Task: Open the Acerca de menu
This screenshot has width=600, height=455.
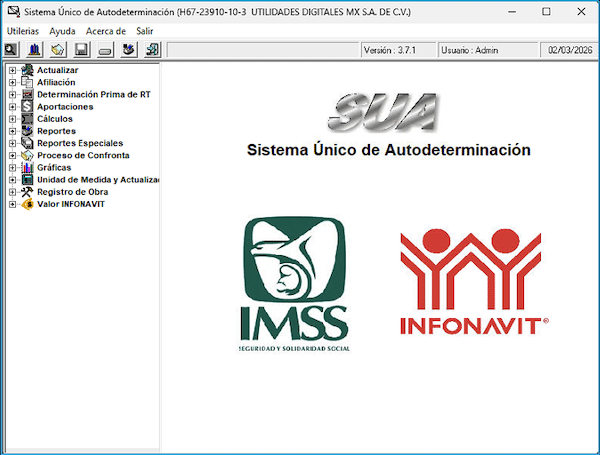Action: [106, 31]
